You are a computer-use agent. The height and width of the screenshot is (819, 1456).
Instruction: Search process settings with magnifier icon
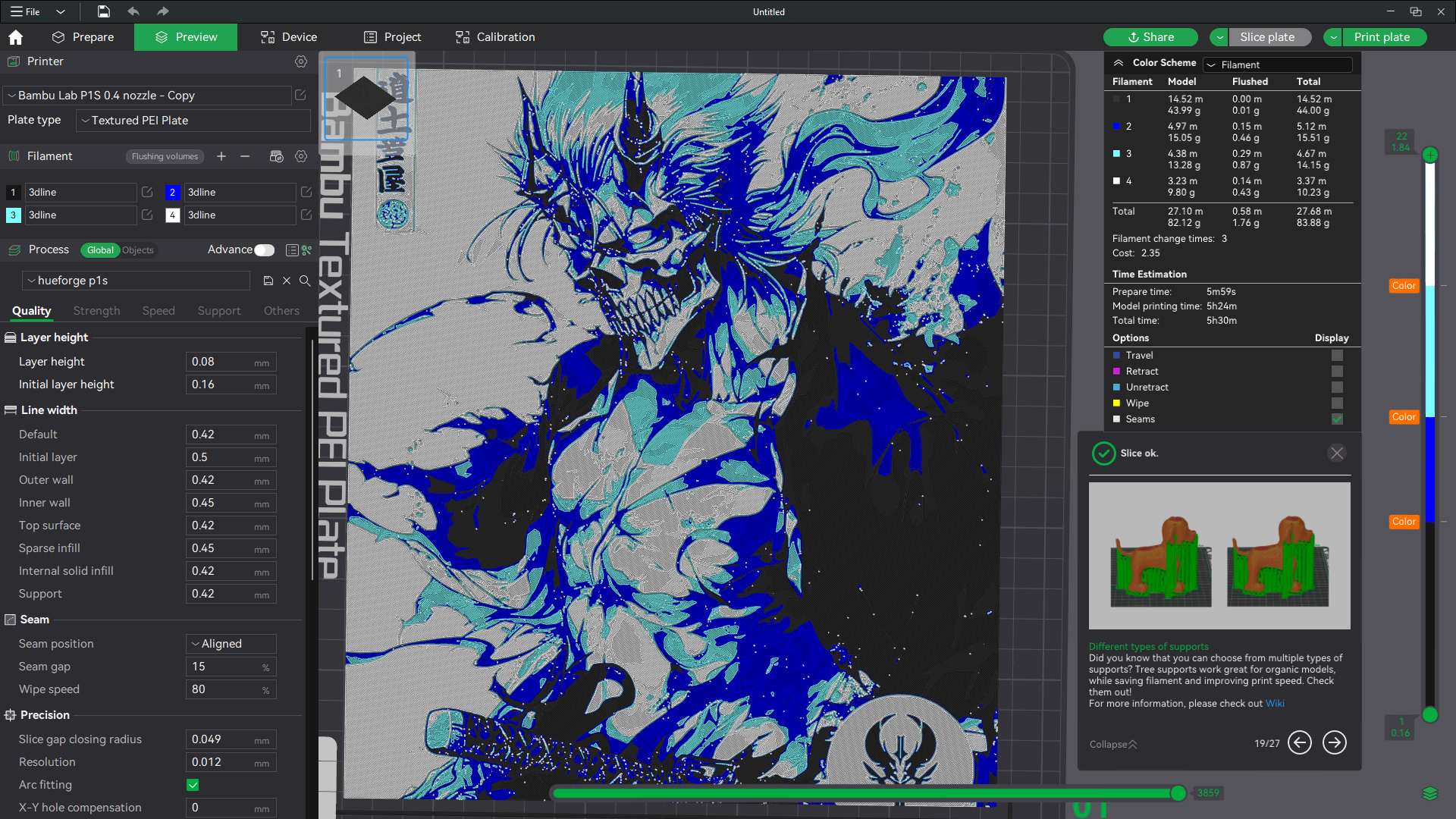[305, 281]
